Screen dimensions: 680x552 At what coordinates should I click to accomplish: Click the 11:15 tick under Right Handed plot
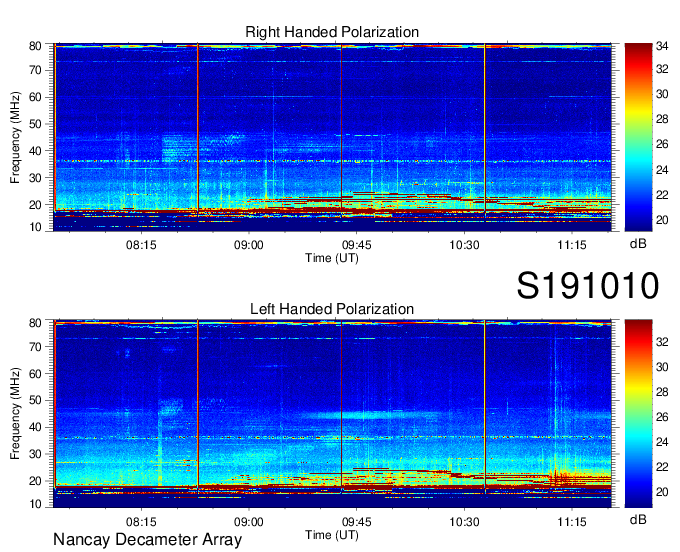[x=572, y=245]
